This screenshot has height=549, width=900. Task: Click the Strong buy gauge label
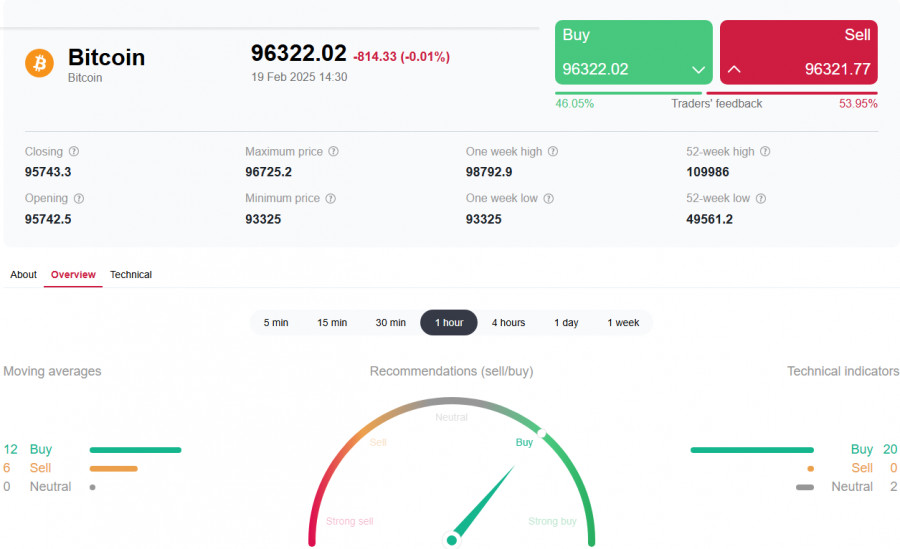pyautogui.click(x=552, y=521)
